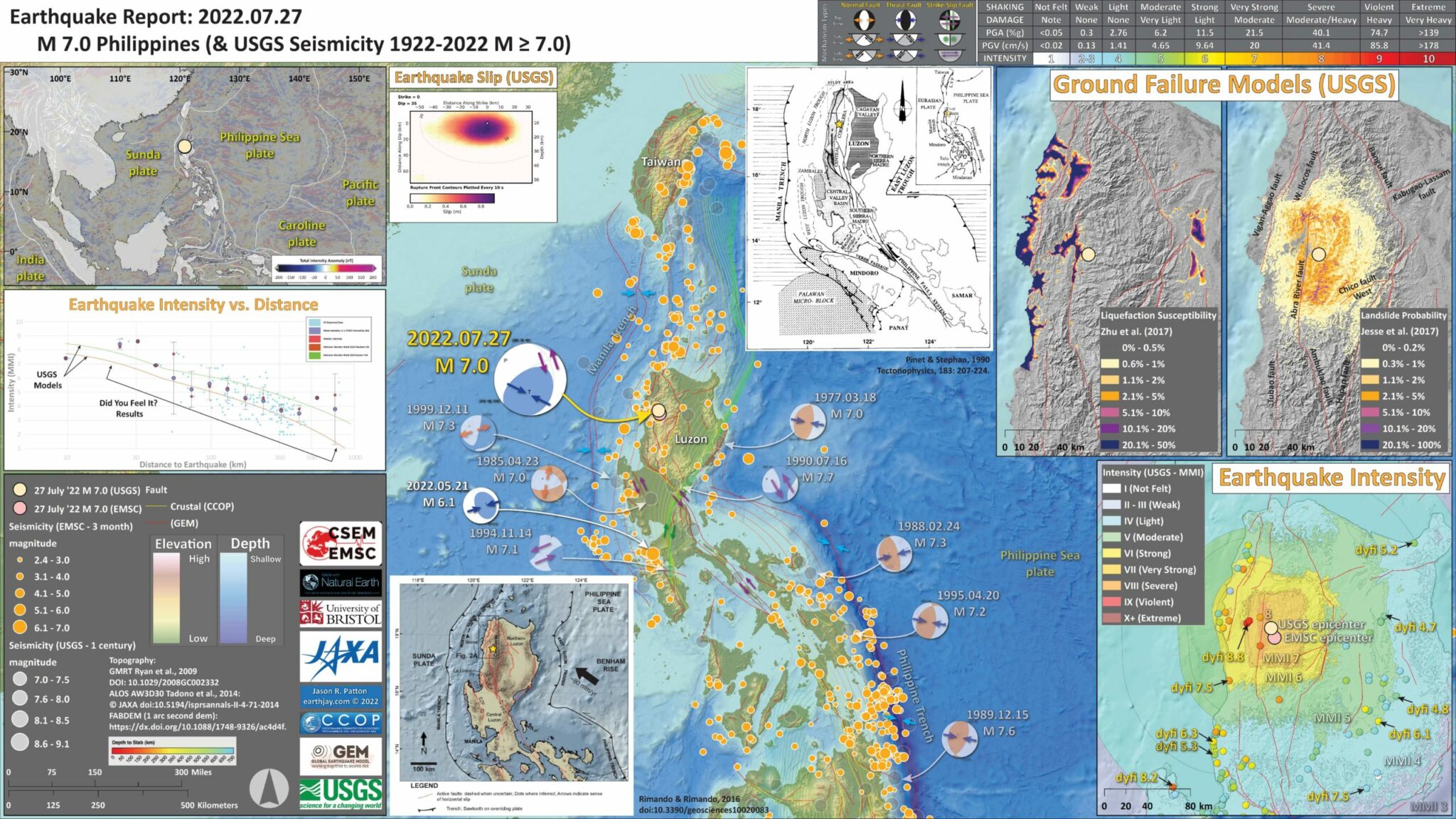Click the Depth to Slab color bar
1456x819 pixels.
click(173, 751)
